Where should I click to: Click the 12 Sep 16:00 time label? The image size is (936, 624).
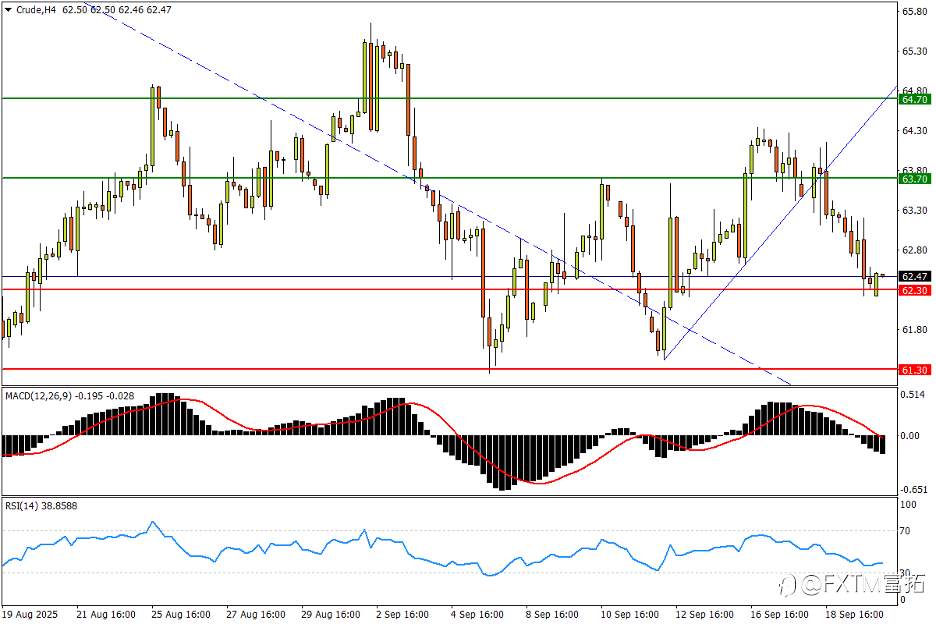click(x=704, y=614)
